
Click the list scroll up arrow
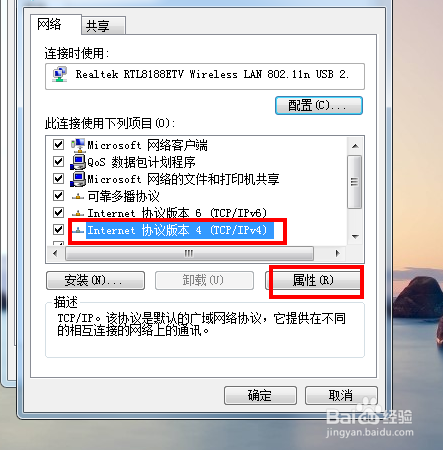click(x=355, y=146)
